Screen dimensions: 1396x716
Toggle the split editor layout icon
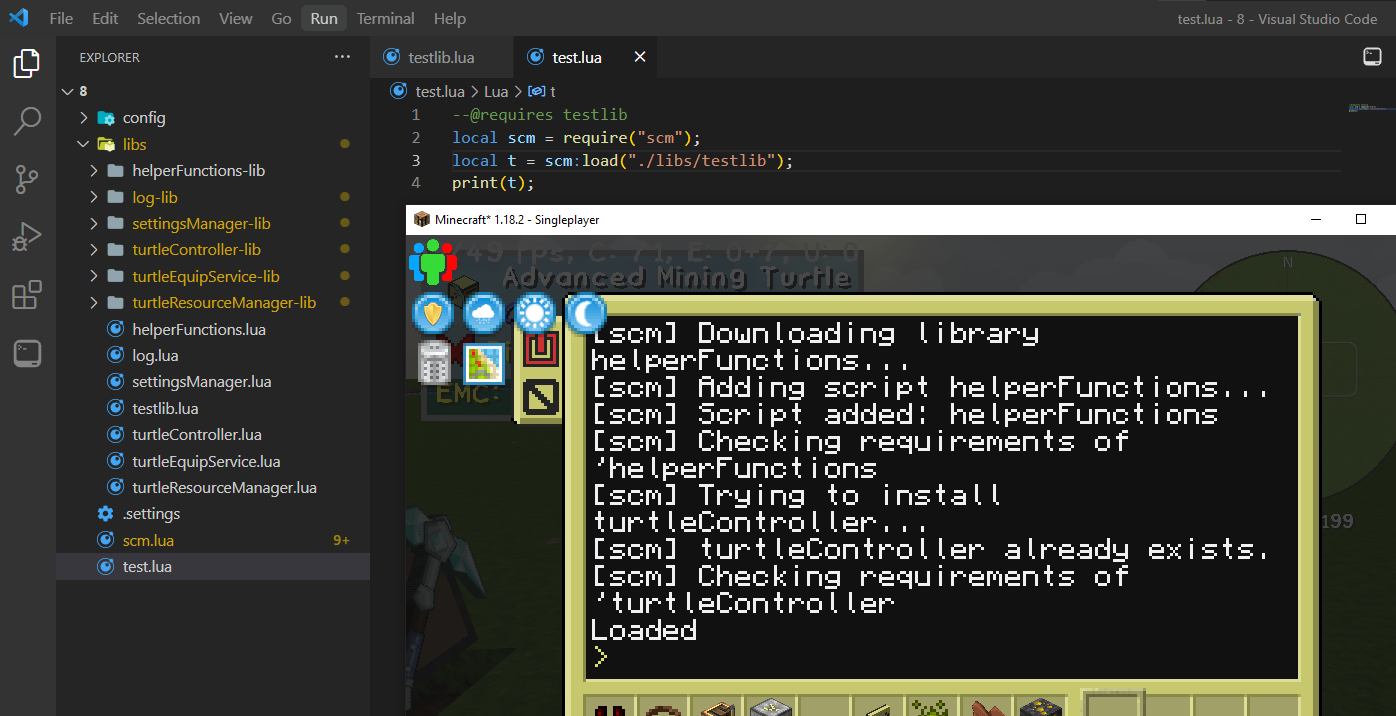1373,57
